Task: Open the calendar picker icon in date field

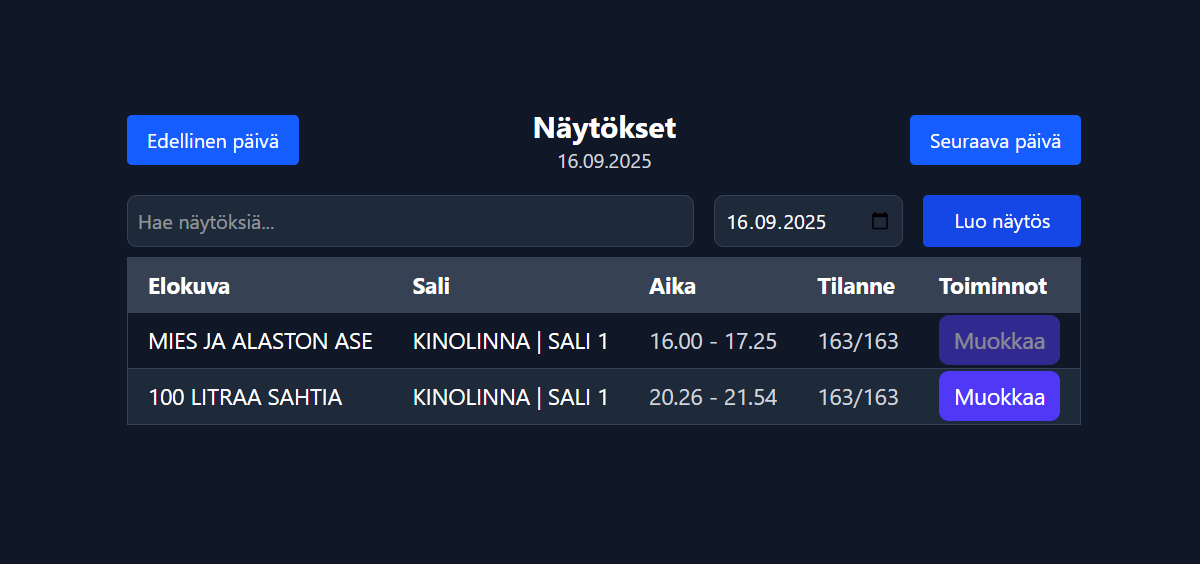Action: click(880, 221)
